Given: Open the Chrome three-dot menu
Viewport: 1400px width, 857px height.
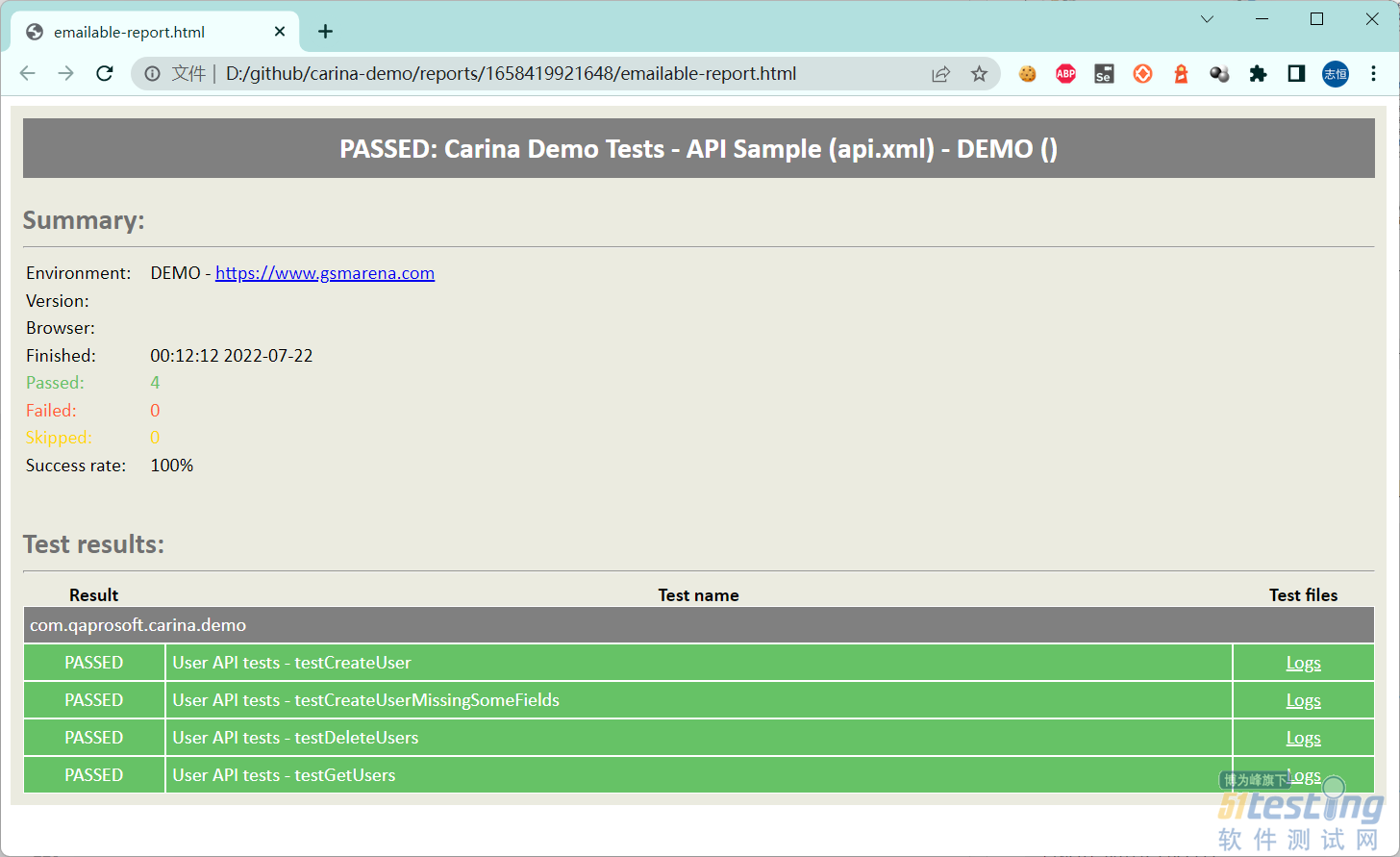Looking at the screenshot, I should point(1373,73).
